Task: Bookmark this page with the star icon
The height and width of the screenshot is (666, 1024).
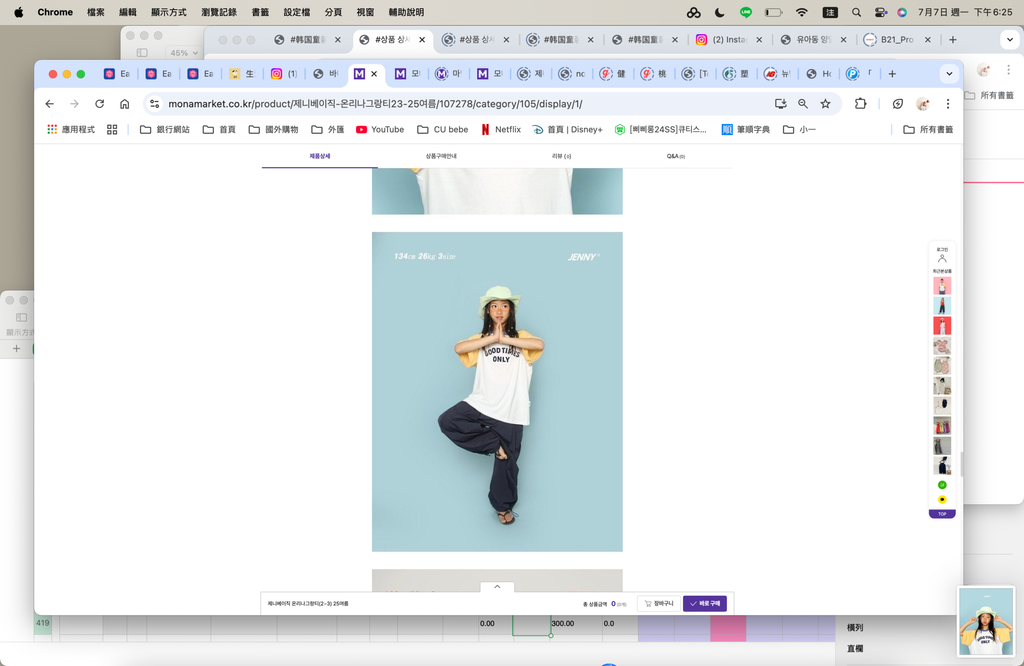Action: tap(825, 104)
